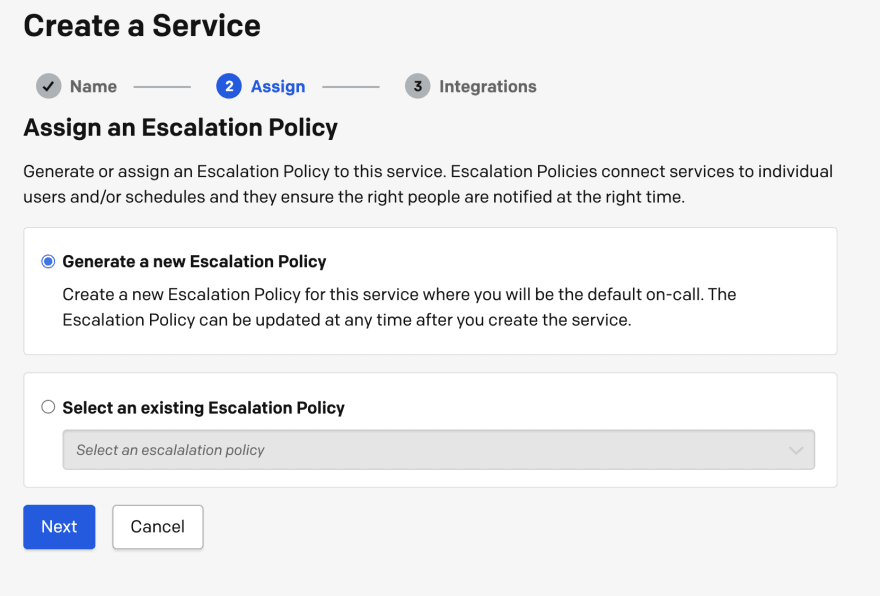Choose the Select an existing Escalation Policy option
Screen dimensions: 880x596
click(x=47, y=407)
